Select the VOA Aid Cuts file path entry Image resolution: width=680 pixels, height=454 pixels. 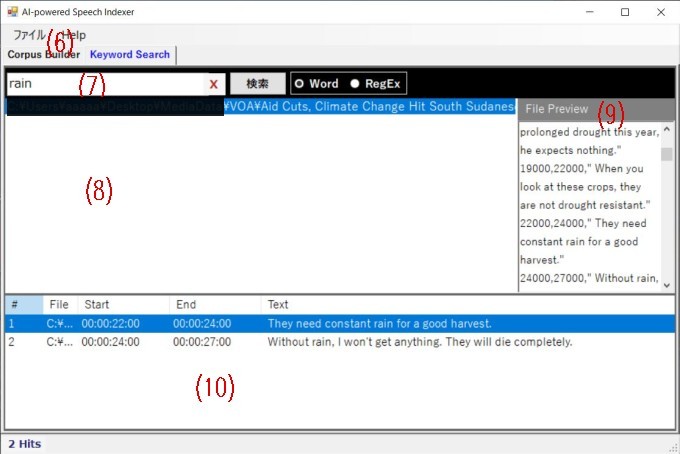click(261, 107)
